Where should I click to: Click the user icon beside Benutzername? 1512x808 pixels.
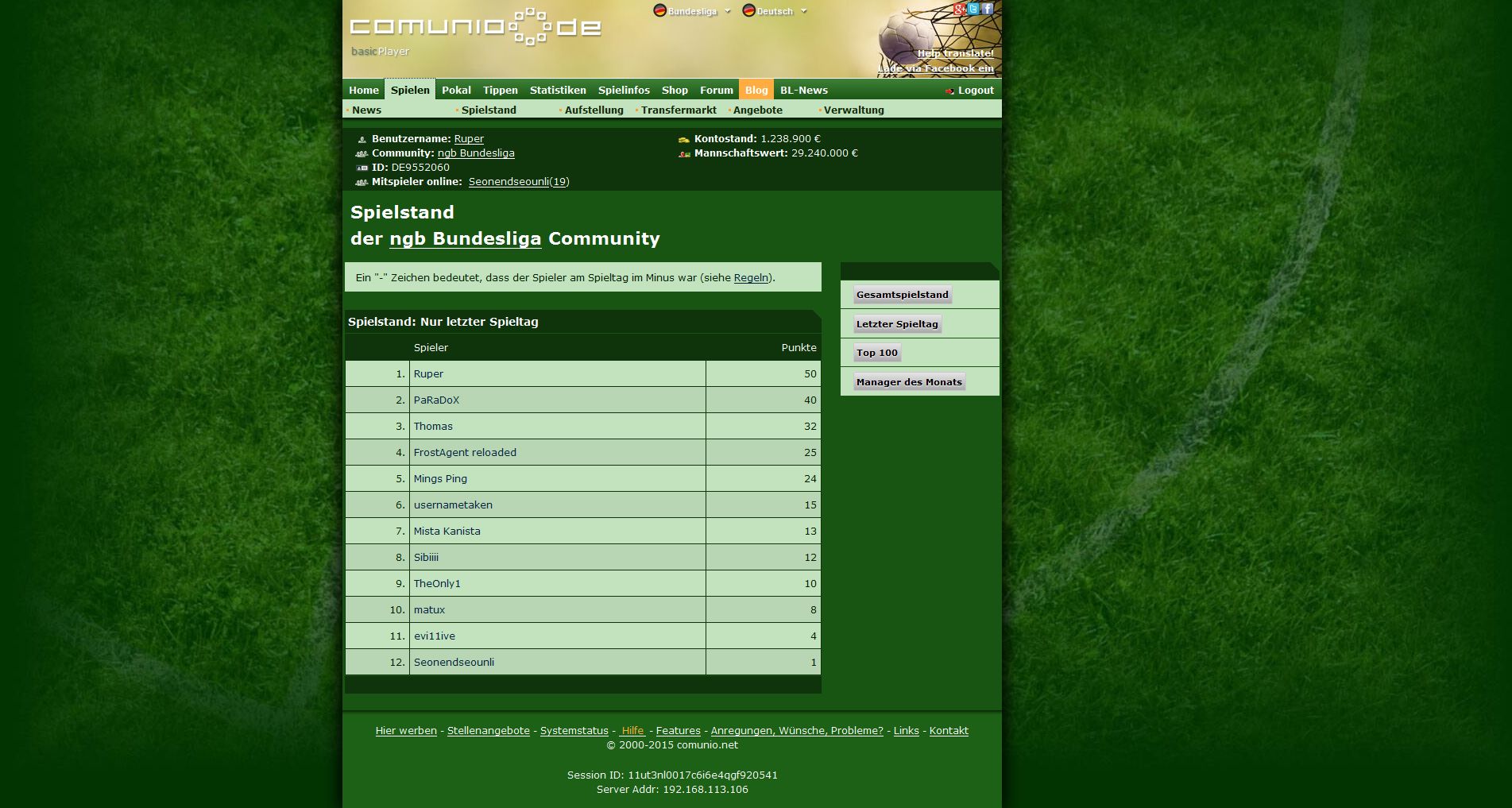362,139
